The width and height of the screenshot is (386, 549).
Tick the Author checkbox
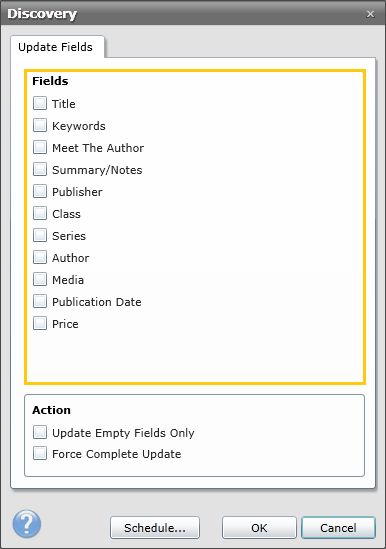40,258
